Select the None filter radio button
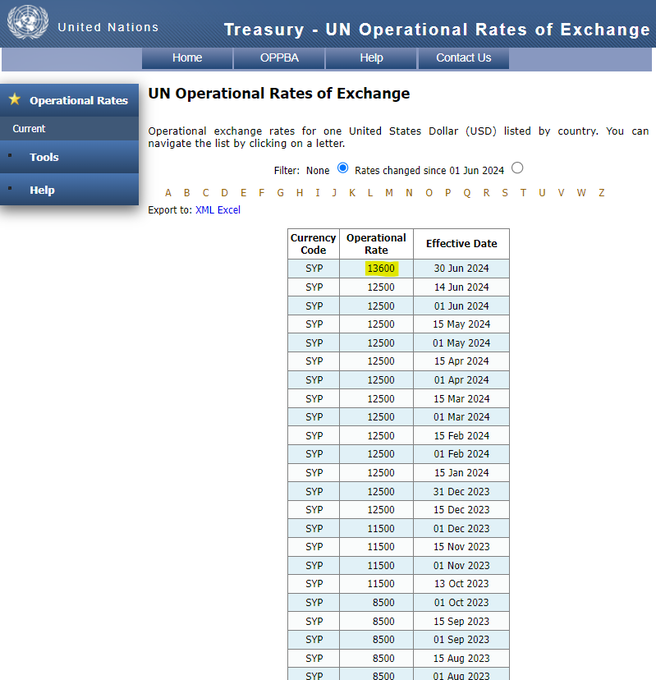The image size is (656, 680). 343,168
